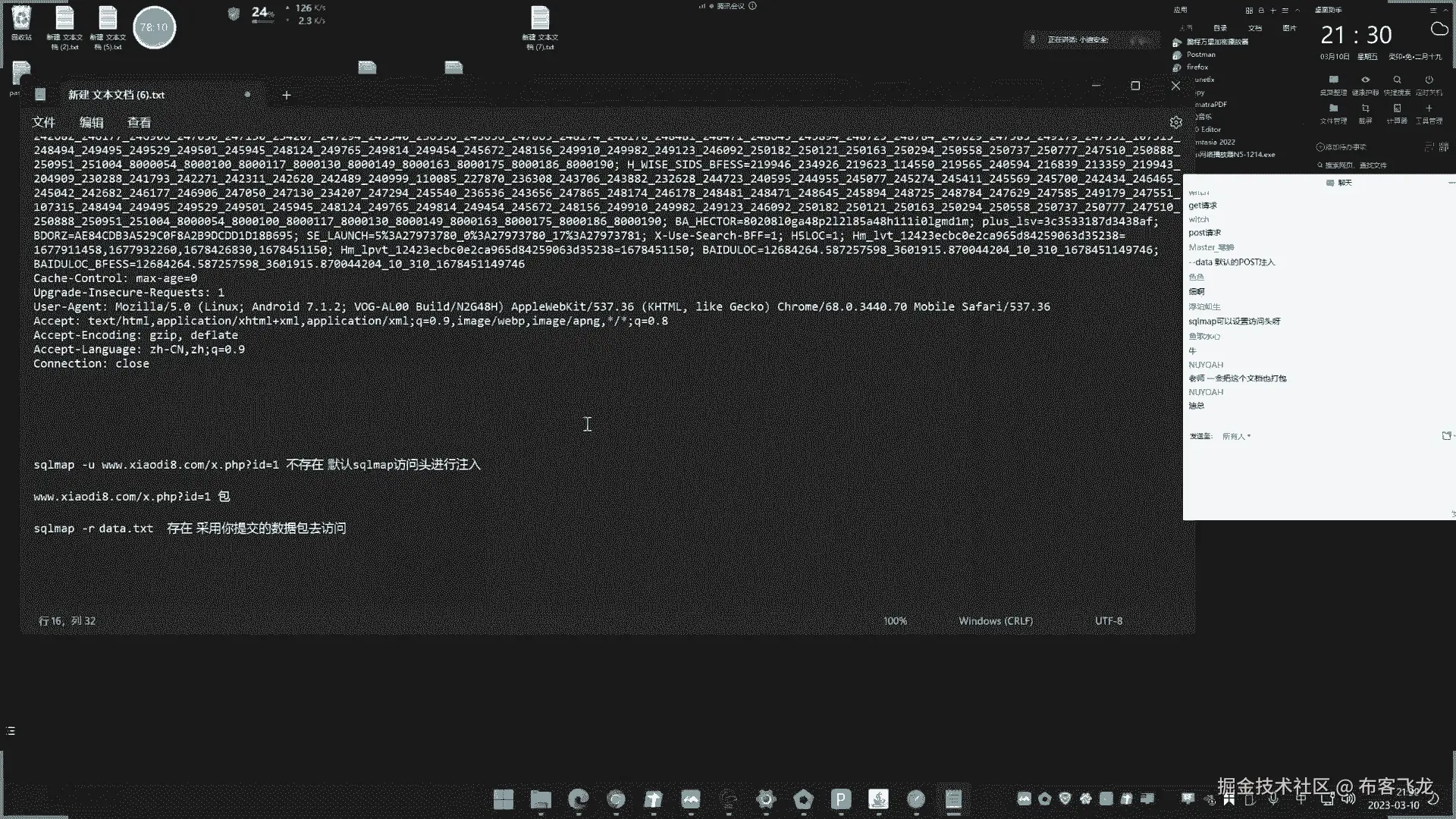Click Microsoft Edge icon in taskbar
This screenshot has width=1456, height=819.
tap(579, 799)
